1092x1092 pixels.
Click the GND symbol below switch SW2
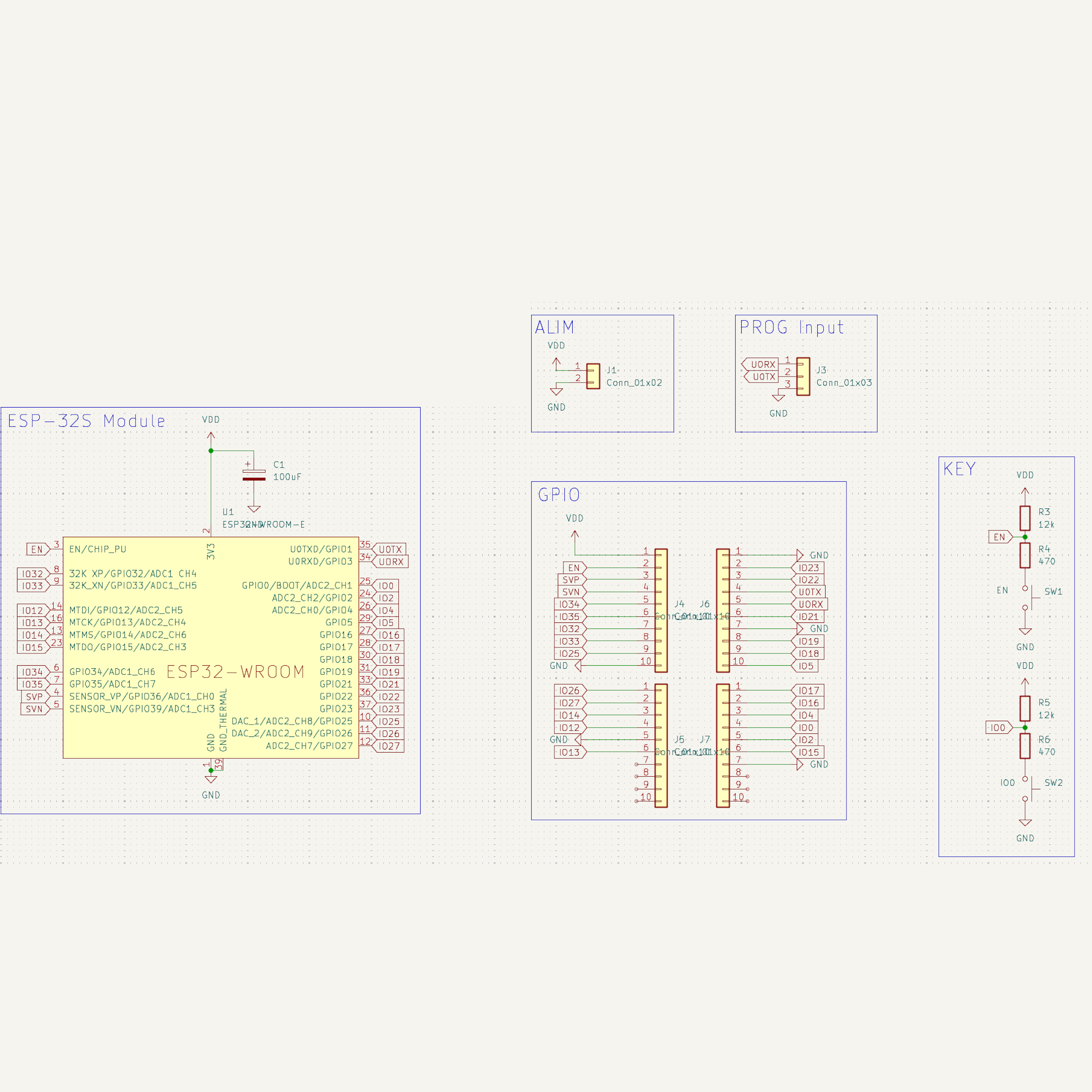pos(1025,822)
